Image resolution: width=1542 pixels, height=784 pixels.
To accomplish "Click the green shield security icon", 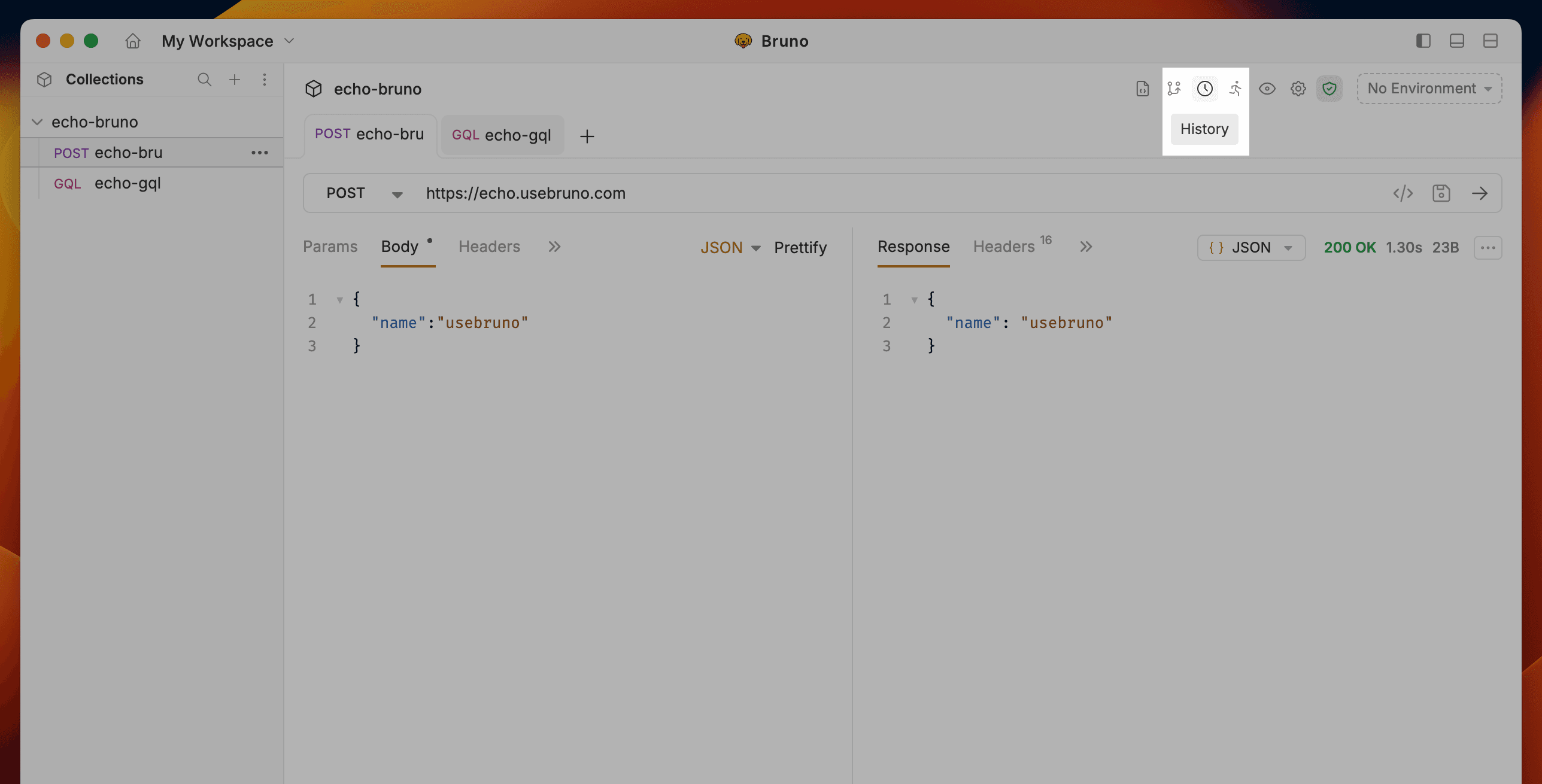I will 1329,89.
